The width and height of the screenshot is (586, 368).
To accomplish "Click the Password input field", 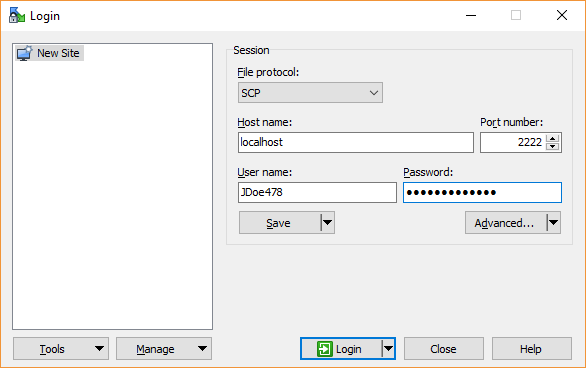I will 482,192.
